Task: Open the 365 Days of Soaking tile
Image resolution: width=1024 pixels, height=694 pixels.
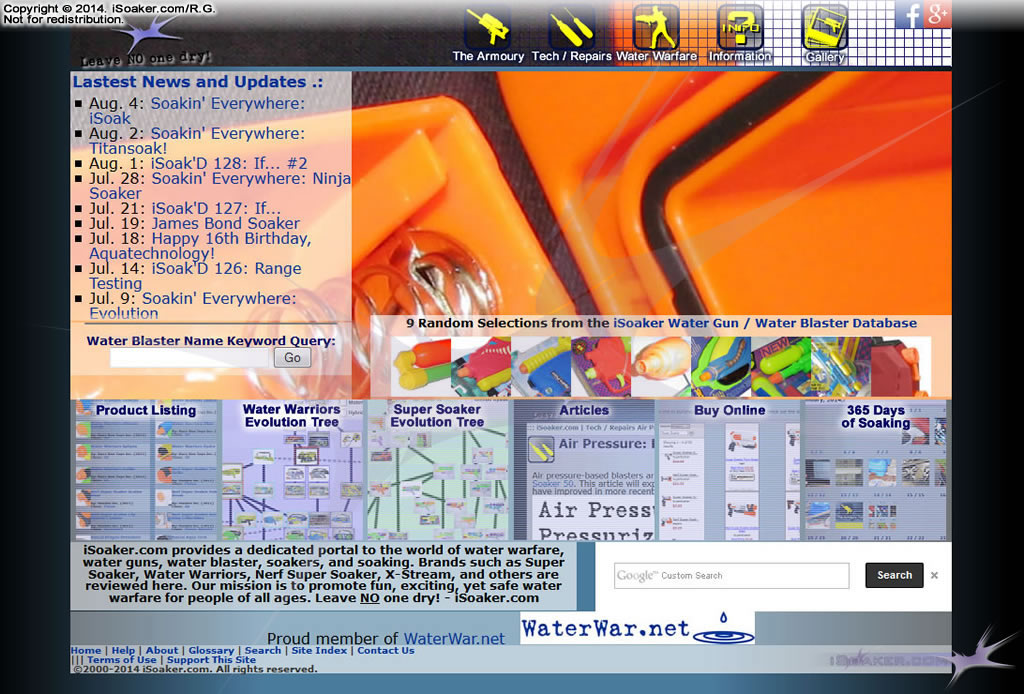Action: (875, 470)
